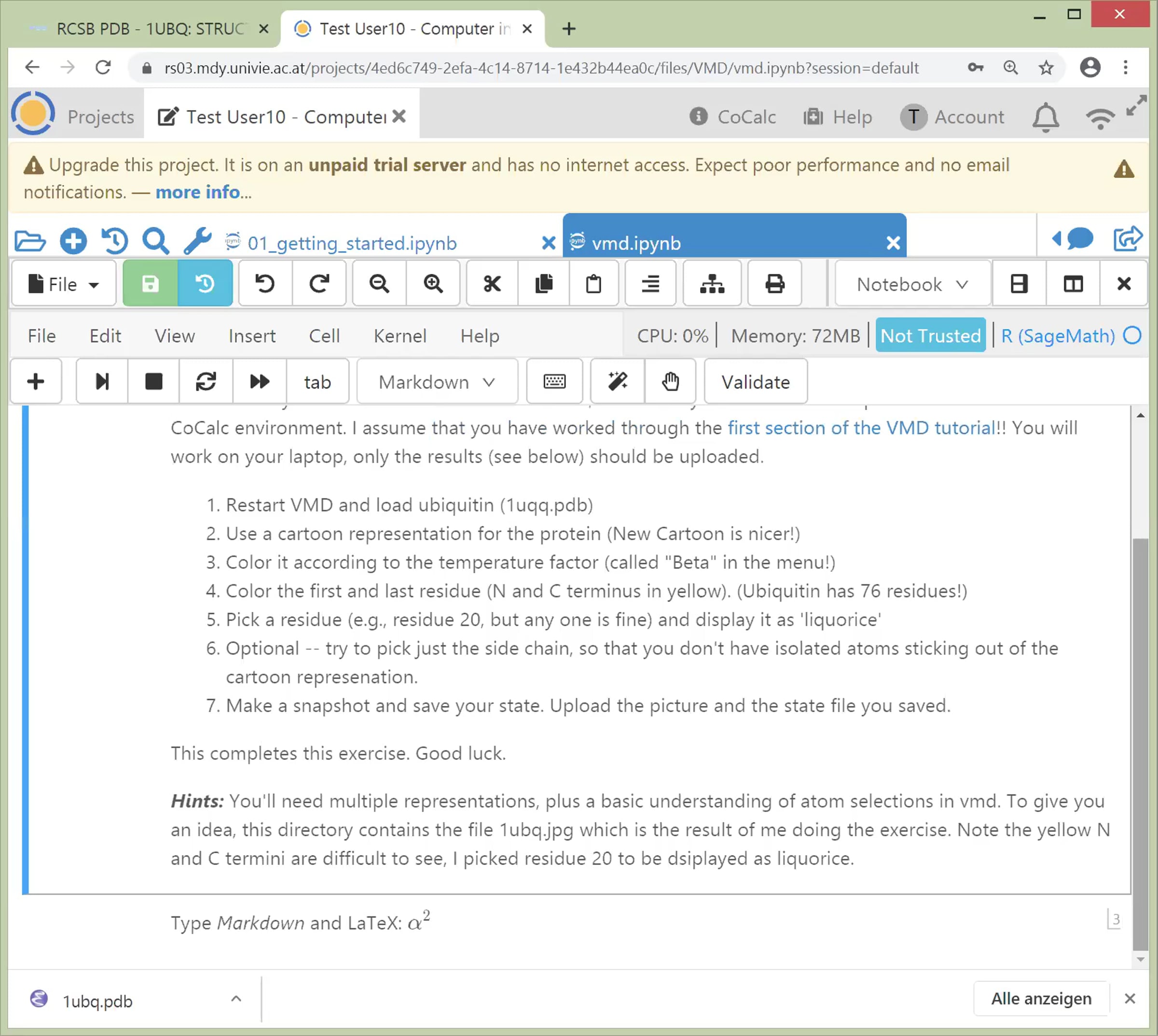Image resolution: width=1158 pixels, height=1036 pixels.
Task: Click the Validate button
Action: tap(755, 382)
